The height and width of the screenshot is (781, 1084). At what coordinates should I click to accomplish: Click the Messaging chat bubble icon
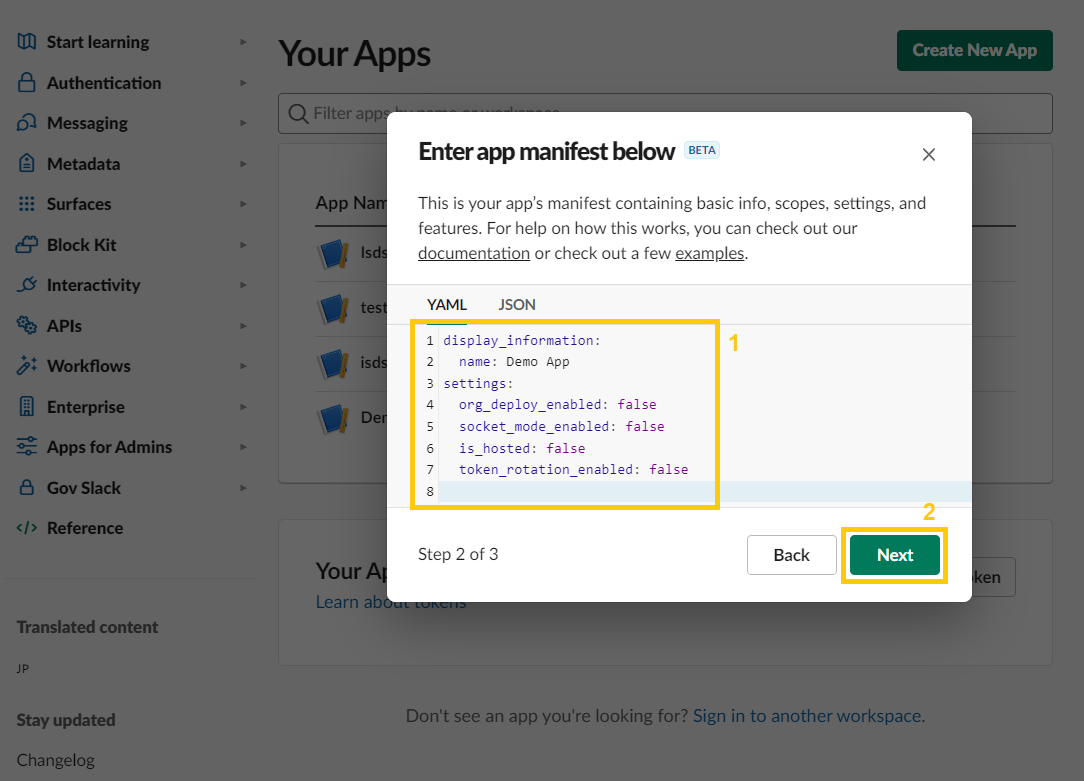(27, 123)
